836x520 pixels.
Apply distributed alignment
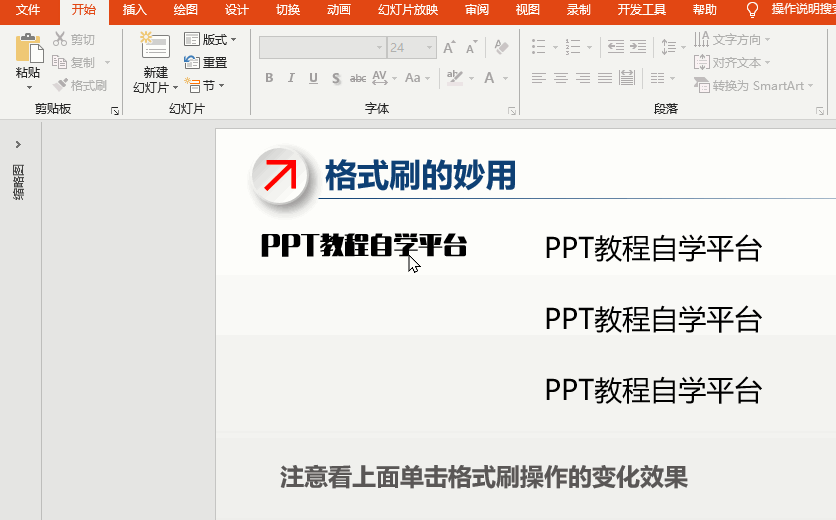[627, 78]
